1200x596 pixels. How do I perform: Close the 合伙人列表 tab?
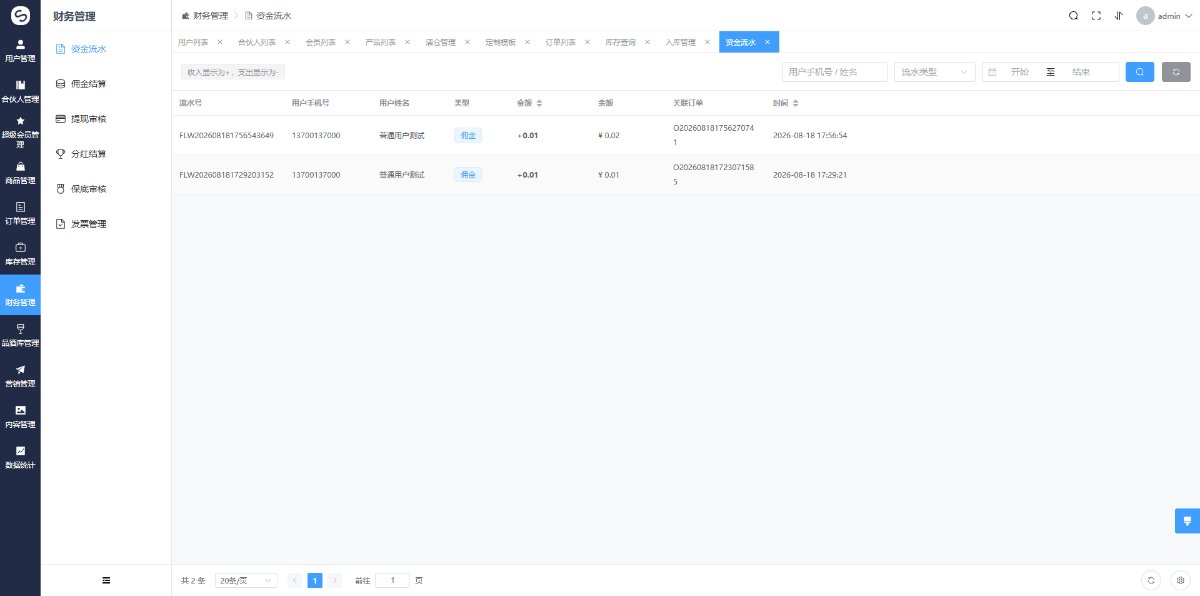click(x=287, y=42)
